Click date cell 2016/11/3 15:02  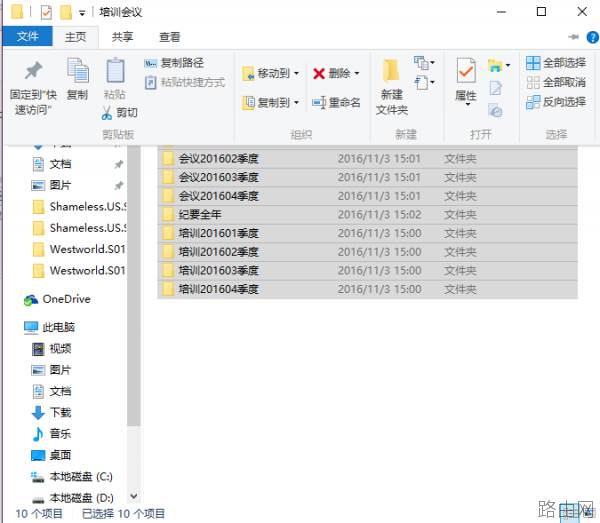point(379,215)
